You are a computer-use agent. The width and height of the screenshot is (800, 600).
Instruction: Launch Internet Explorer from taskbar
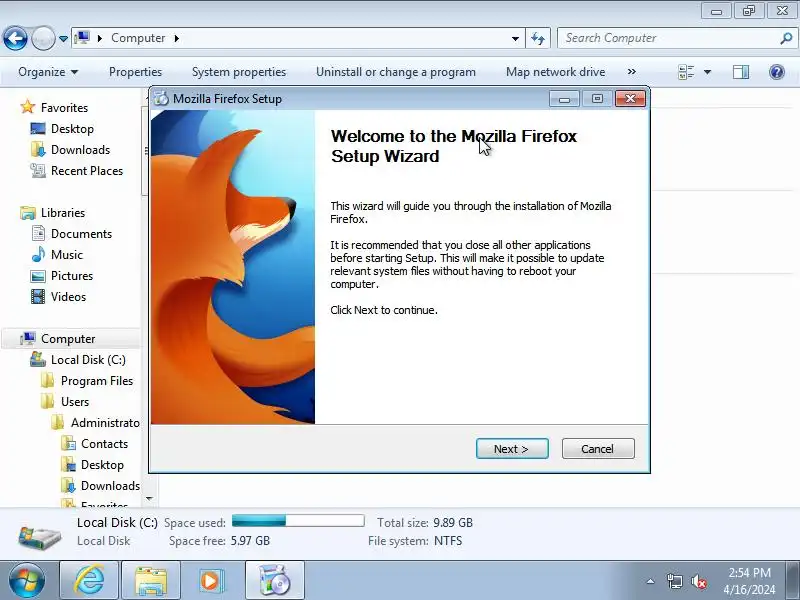click(x=89, y=581)
